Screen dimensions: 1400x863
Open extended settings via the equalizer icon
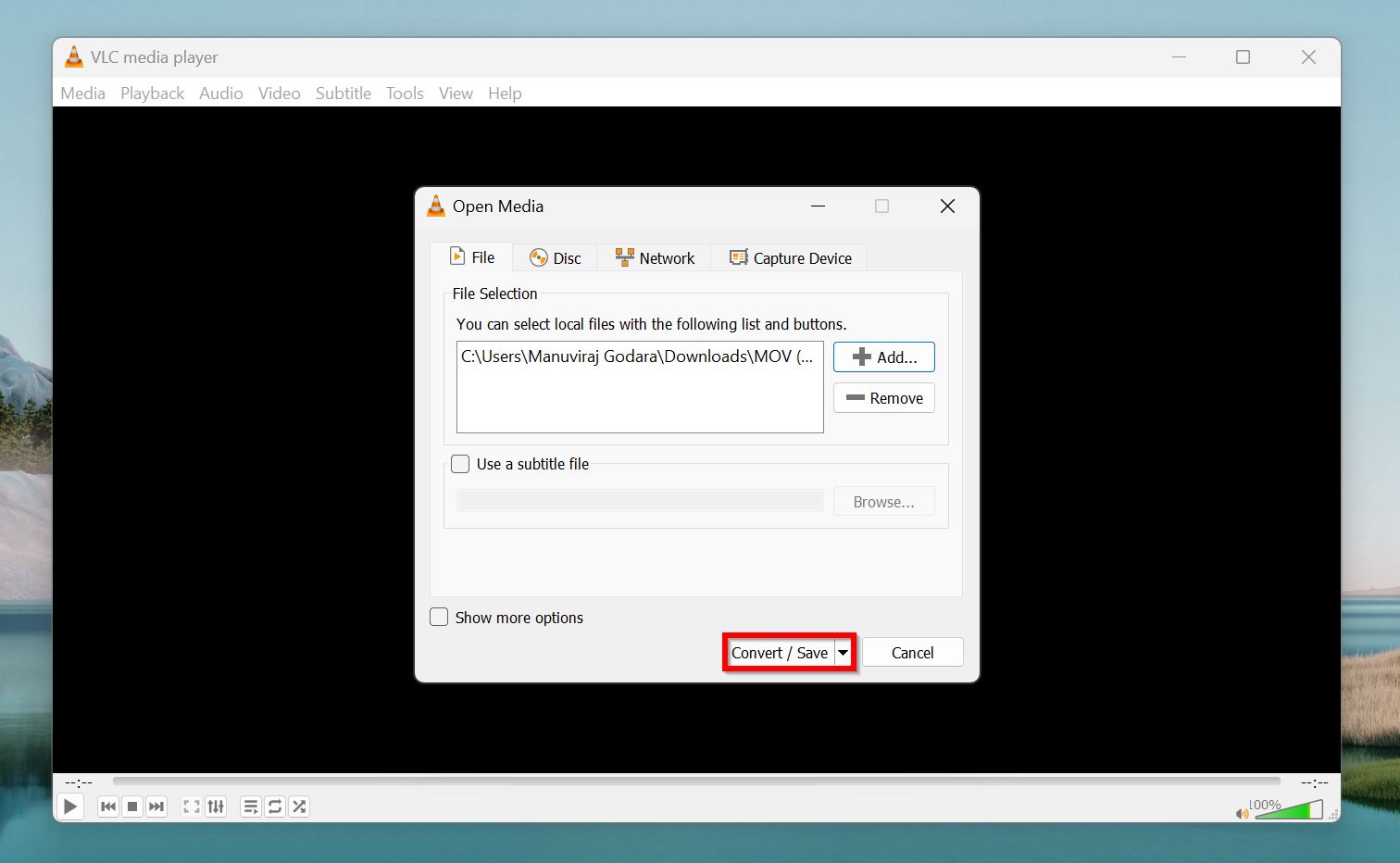216,807
